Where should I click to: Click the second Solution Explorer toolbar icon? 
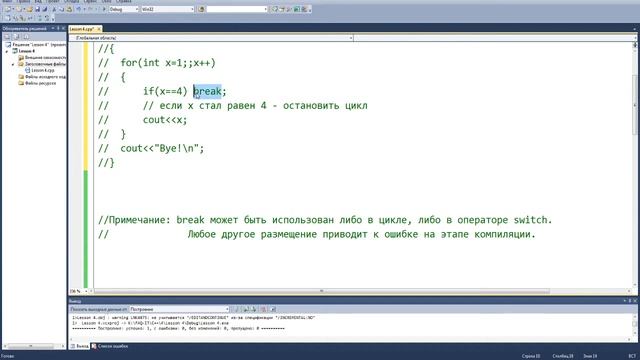pos(16,37)
